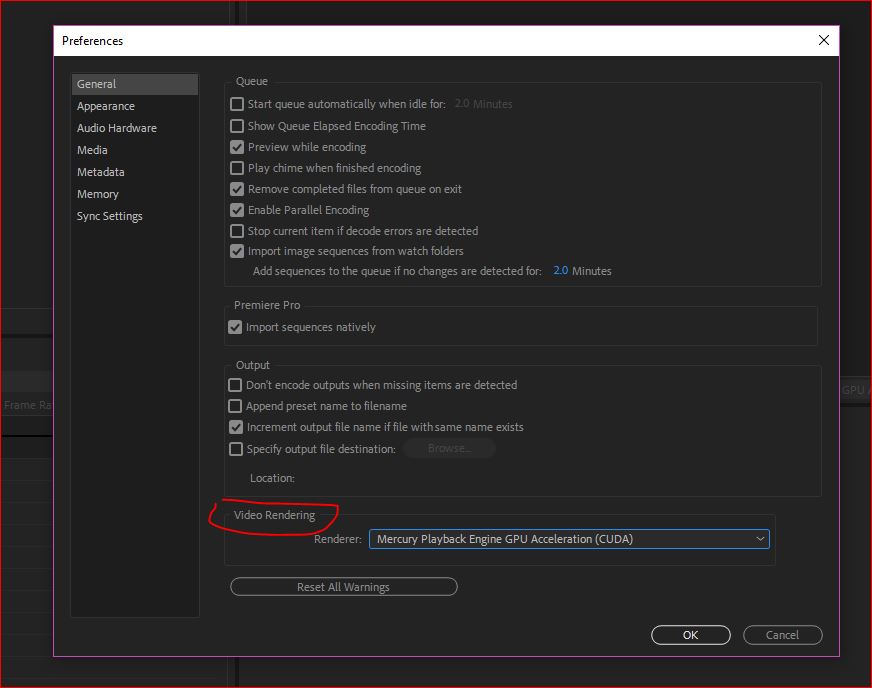Uncheck Remove completed files from queue on exit
Image resolution: width=872 pixels, height=688 pixels.
(x=237, y=189)
